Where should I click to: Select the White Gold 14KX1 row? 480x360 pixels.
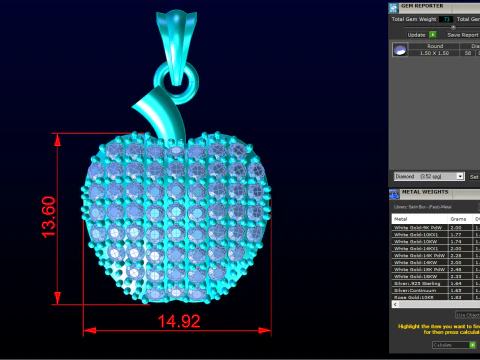coord(436,249)
